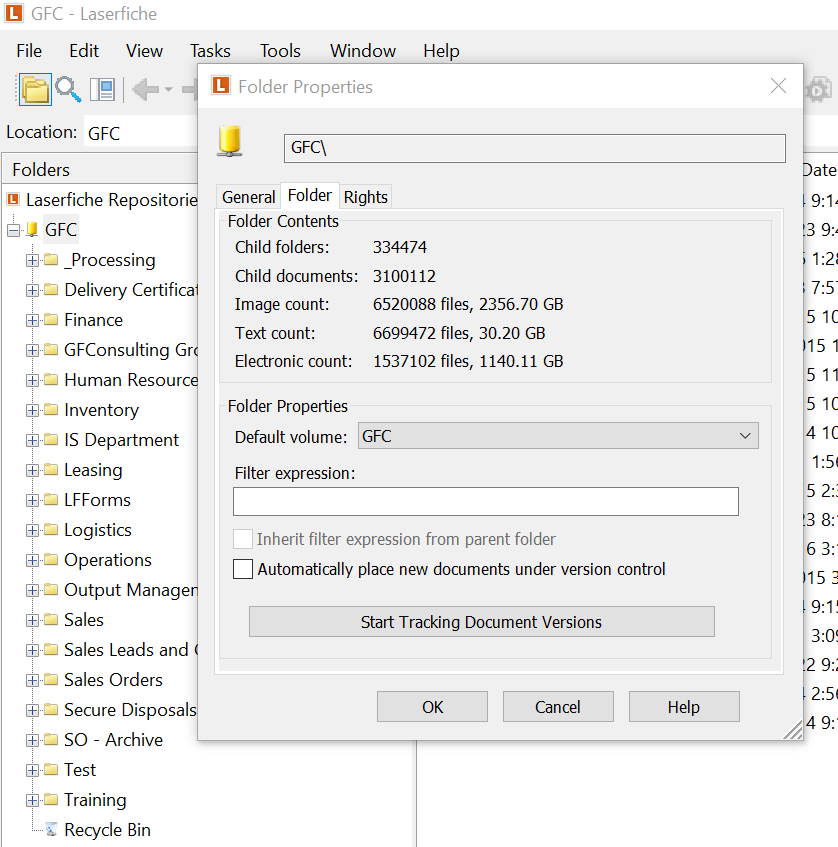Switch to the Rights tab
This screenshot has height=847, width=838.
point(366,197)
